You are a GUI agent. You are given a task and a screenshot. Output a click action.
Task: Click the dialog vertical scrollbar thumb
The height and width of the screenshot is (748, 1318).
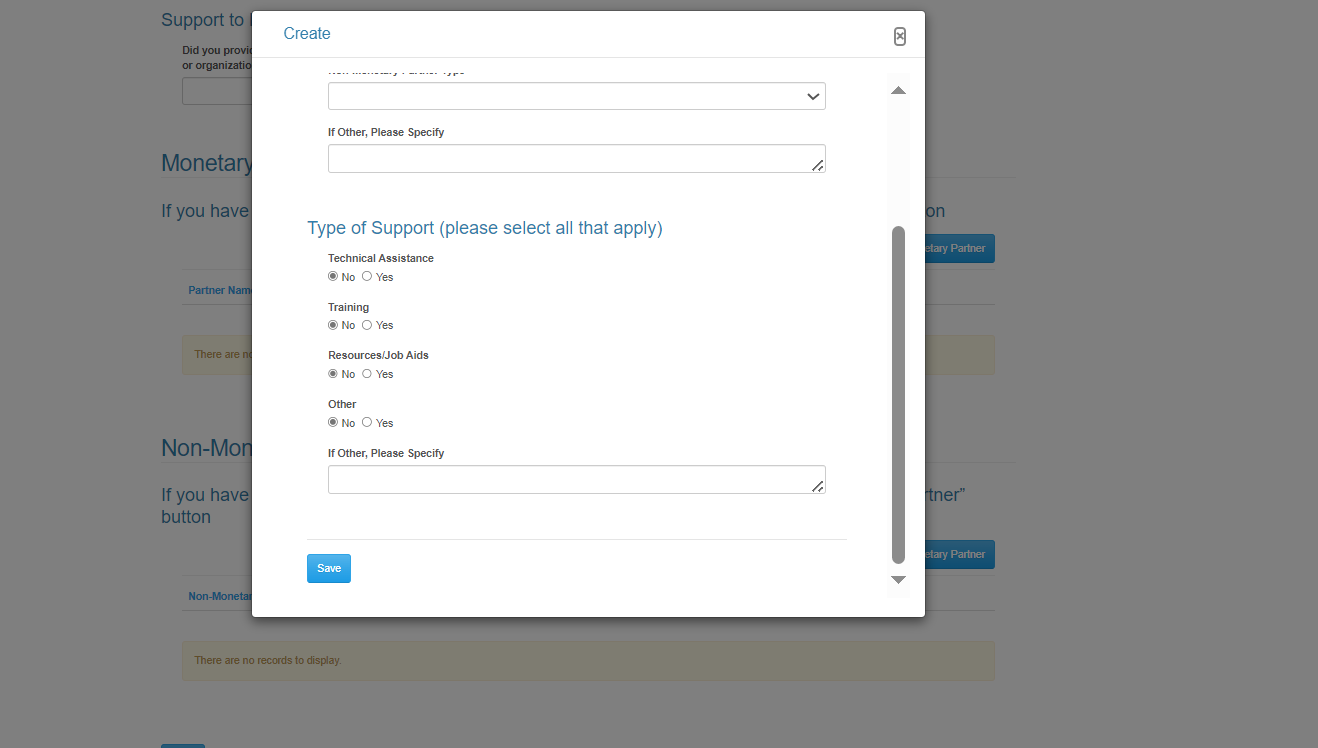[898, 395]
